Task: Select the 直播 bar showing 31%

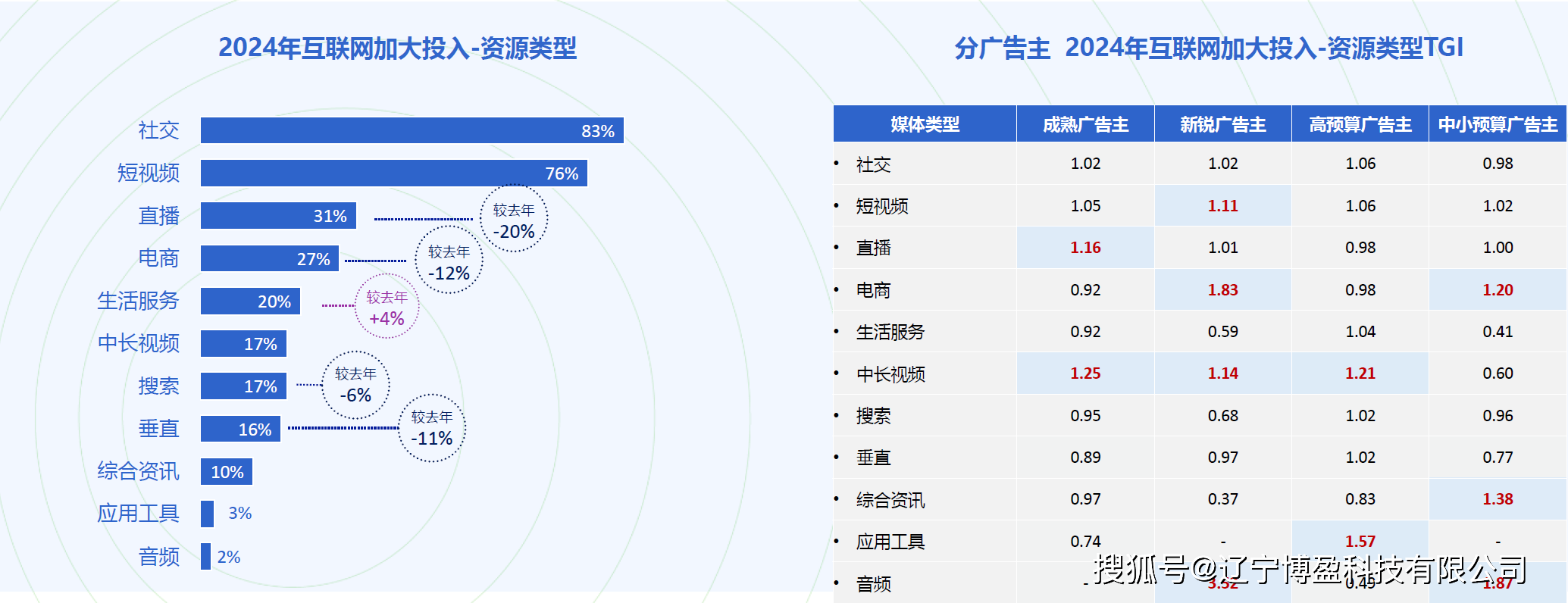Action: coord(278,215)
